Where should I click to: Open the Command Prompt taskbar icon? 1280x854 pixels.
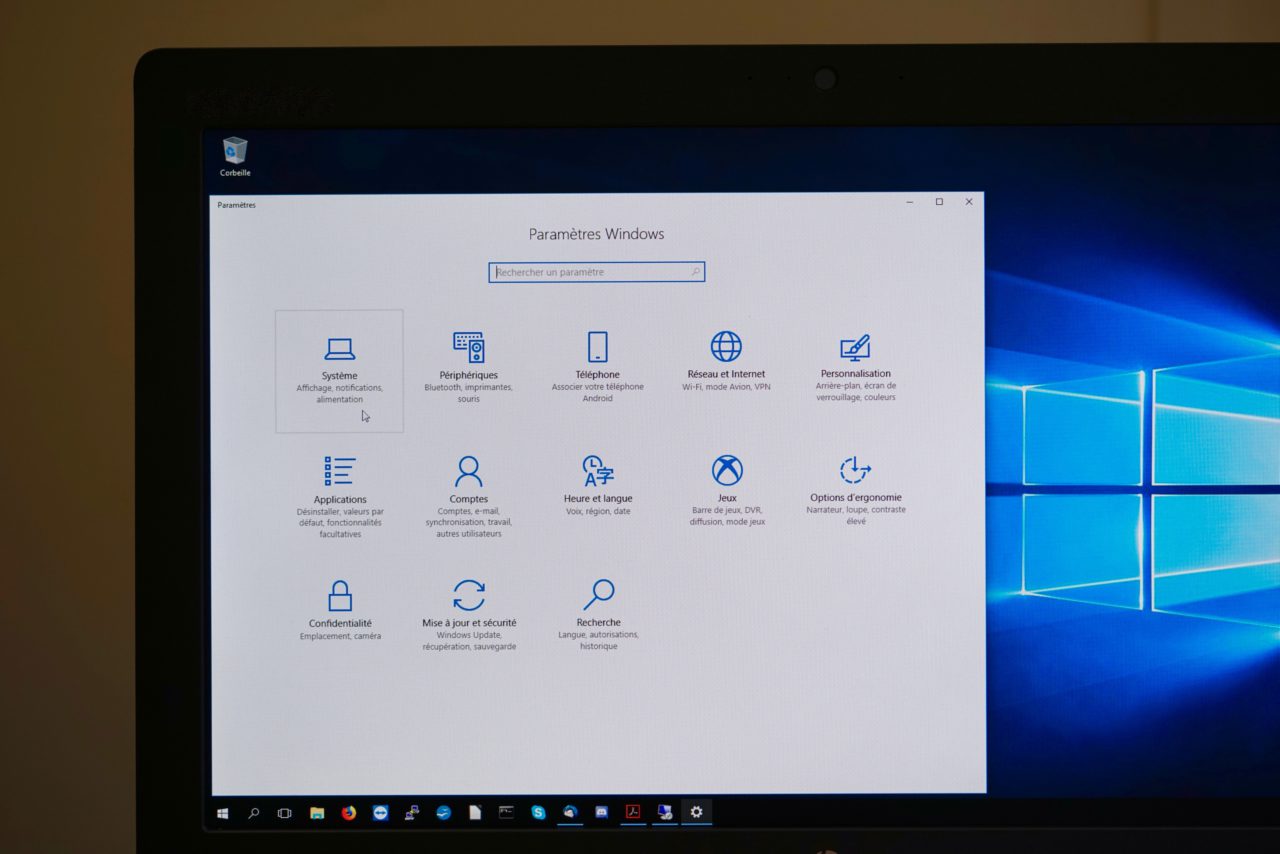pyautogui.click(x=506, y=813)
